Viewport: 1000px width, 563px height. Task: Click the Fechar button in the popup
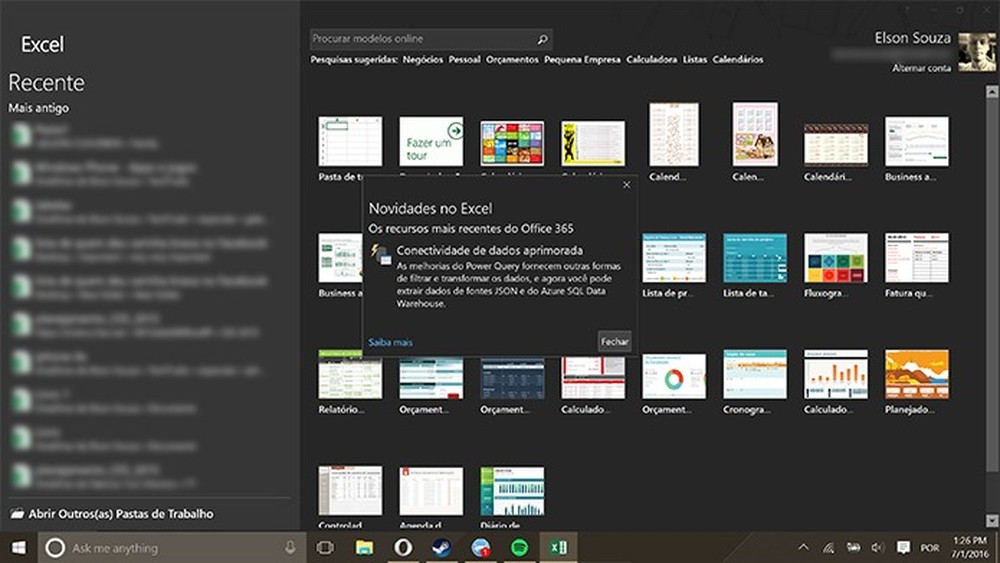pos(615,342)
